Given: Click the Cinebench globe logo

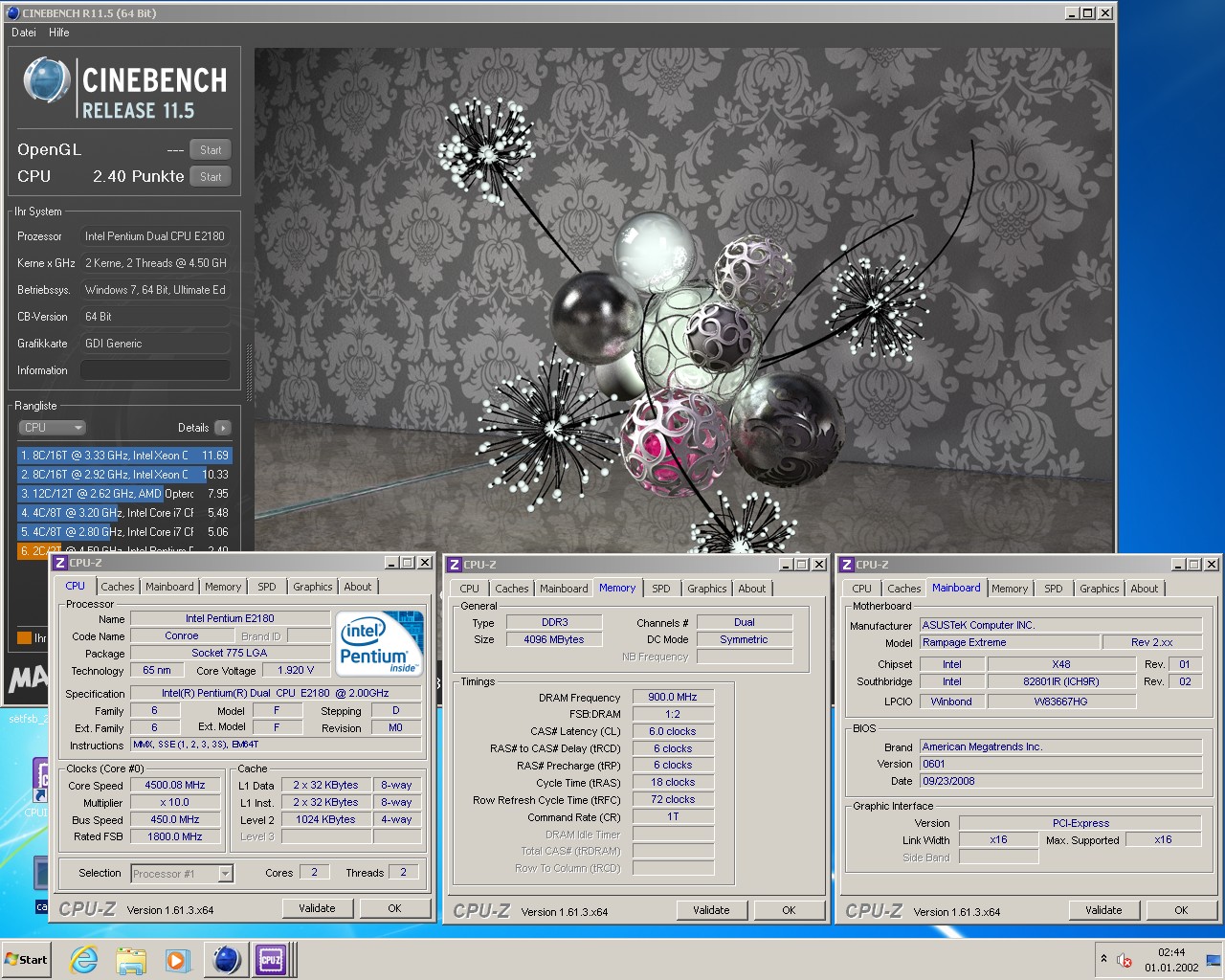Looking at the screenshot, I should coord(45,79).
